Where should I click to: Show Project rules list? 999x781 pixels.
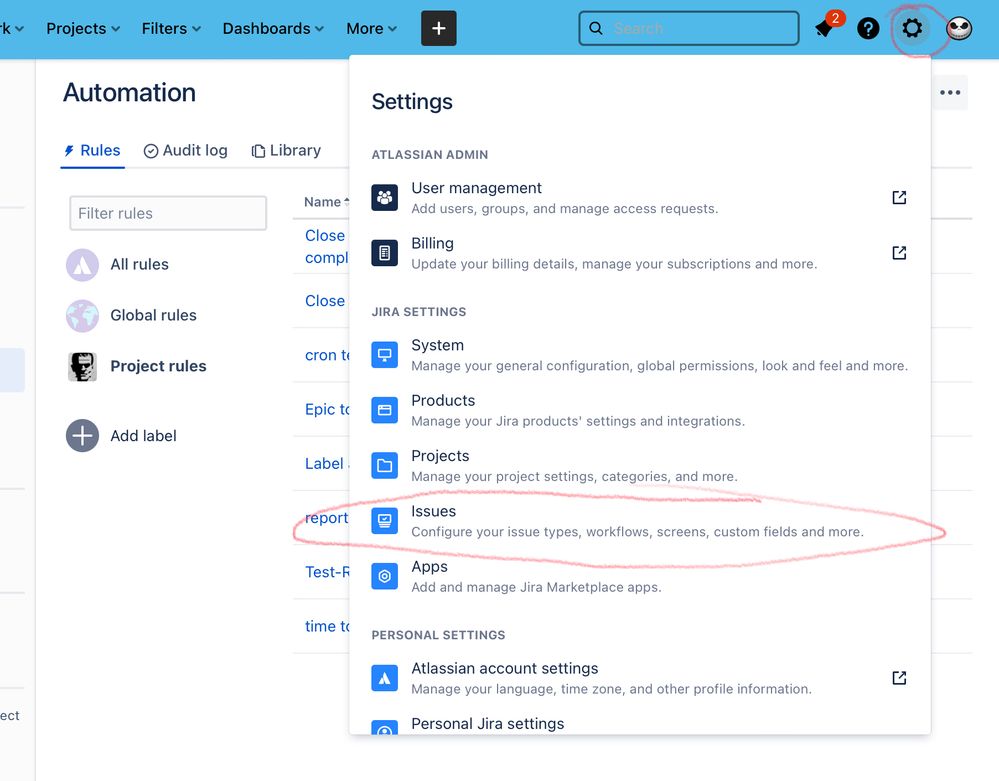(x=158, y=366)
